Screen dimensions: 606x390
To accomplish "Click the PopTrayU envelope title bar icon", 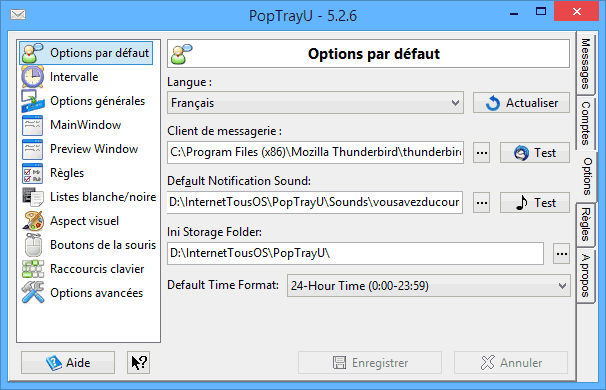I will [x=18, y=15].
